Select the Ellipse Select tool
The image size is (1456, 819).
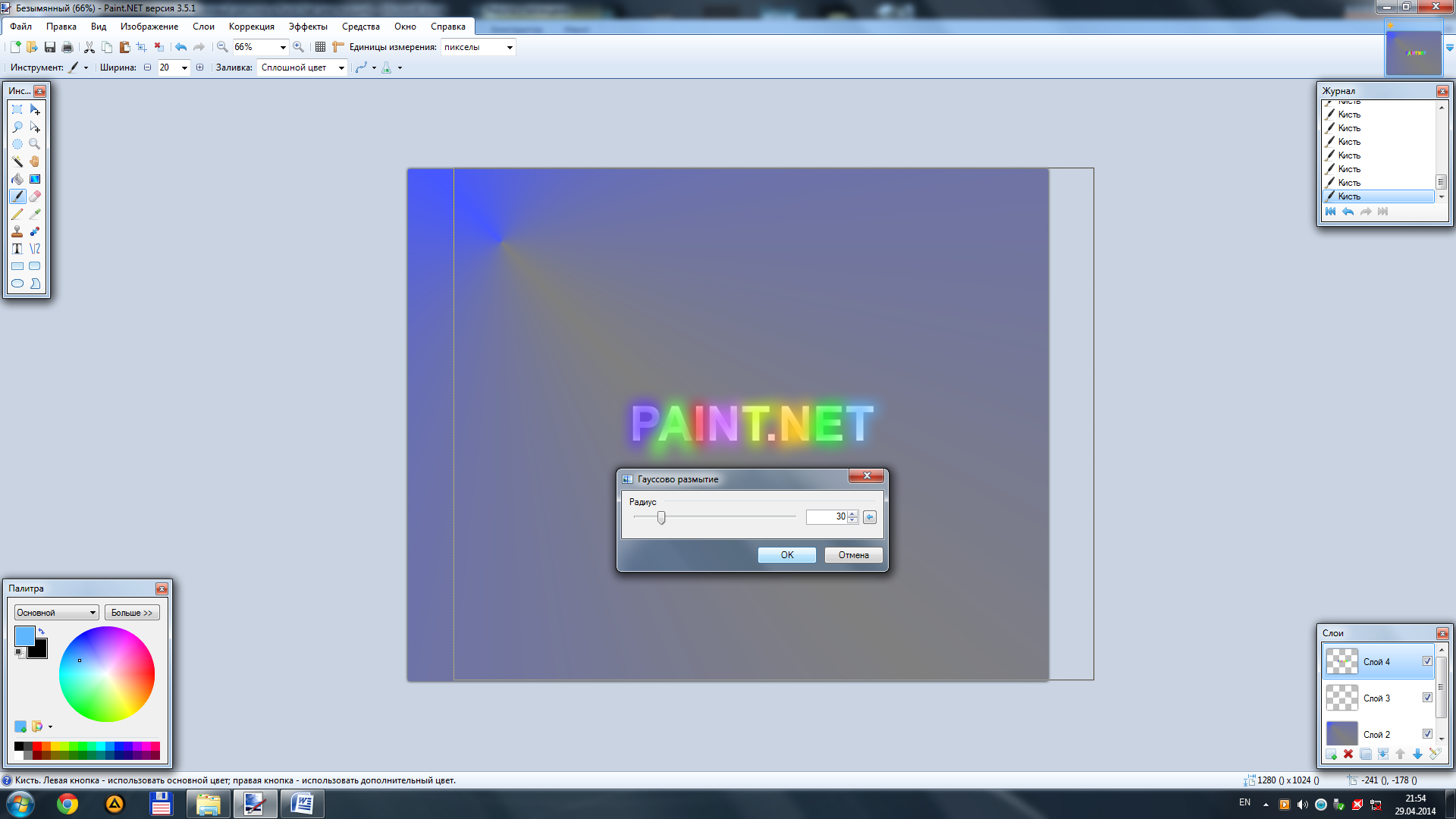pos(17,144)
